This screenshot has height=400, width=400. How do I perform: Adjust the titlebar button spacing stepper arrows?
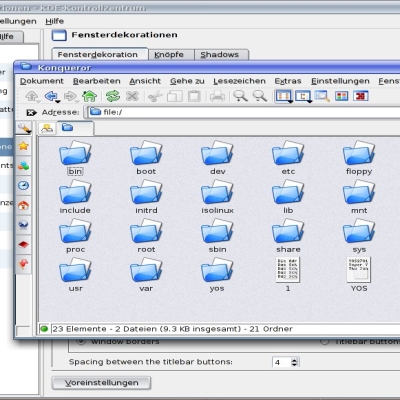294,362
